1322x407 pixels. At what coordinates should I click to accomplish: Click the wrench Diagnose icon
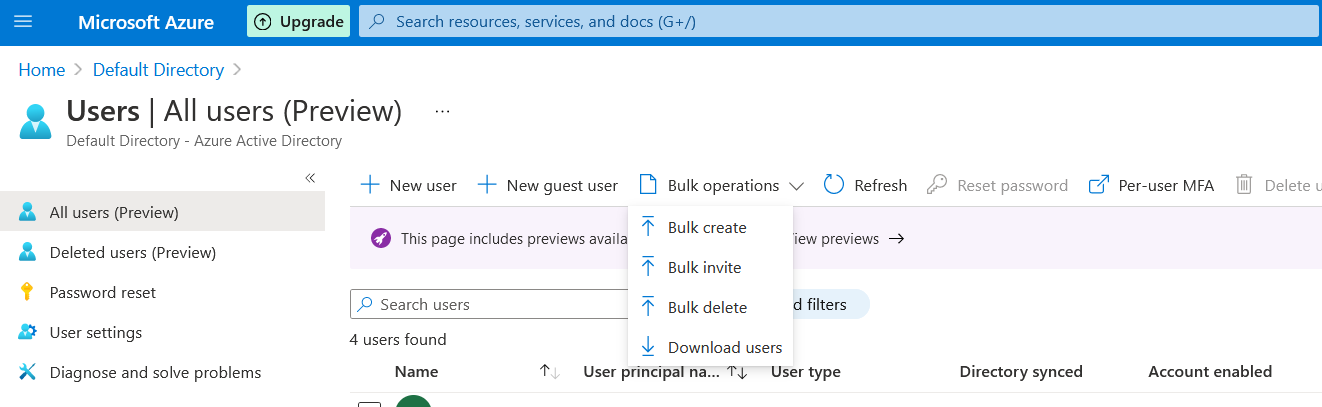pyautogui.click(x=28, y=372)
